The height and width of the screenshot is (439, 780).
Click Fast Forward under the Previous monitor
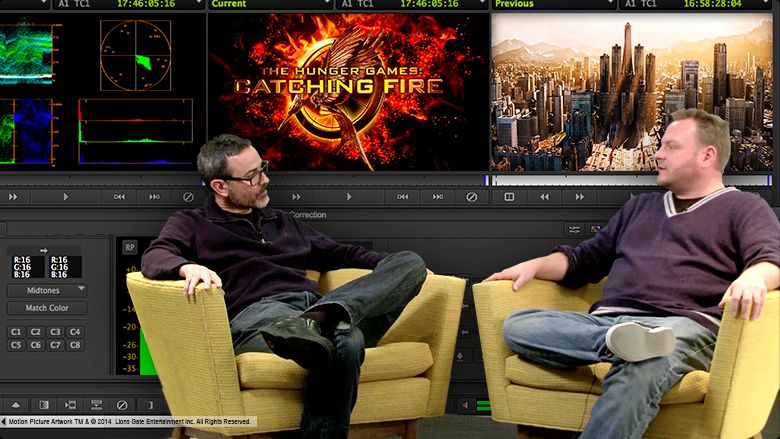click(x=580, y=197)
